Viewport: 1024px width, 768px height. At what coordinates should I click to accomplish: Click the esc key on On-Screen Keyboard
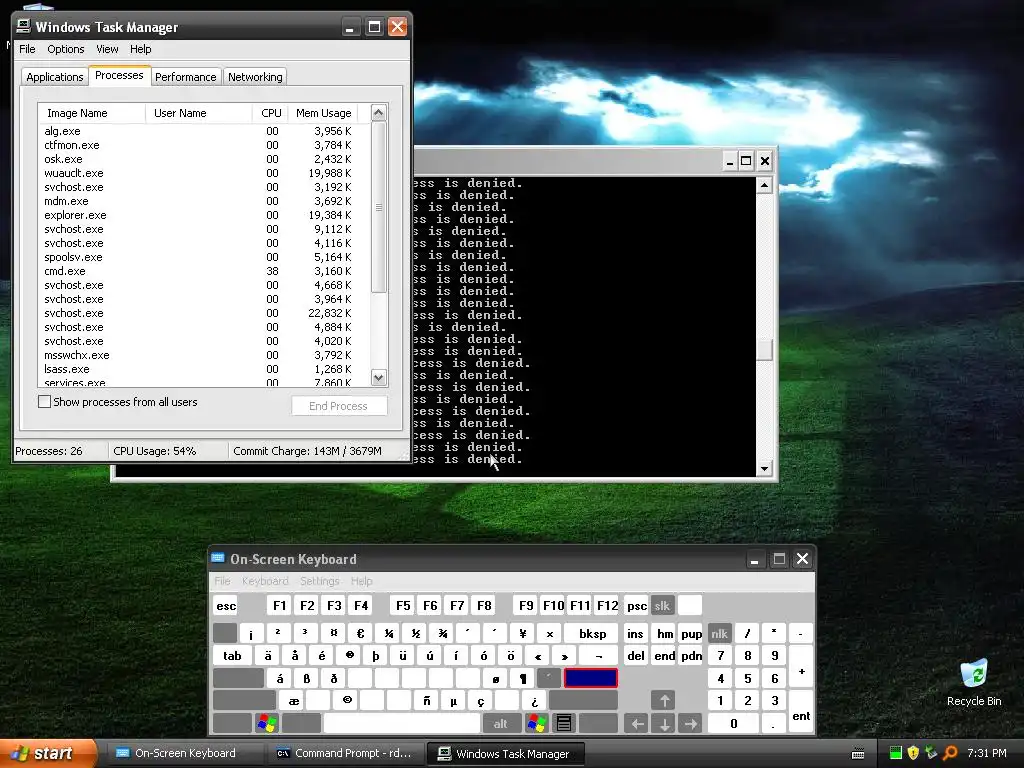[x=226, y=605]
